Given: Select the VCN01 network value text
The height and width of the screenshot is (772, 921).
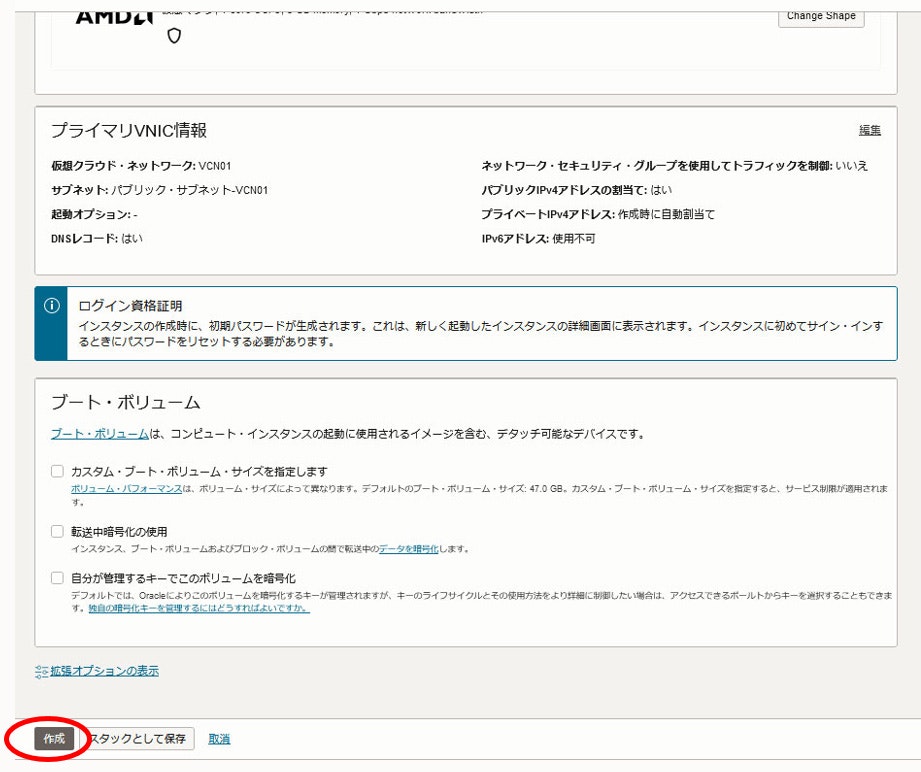Looking at the screenshot, I should (x=215, y=166).
